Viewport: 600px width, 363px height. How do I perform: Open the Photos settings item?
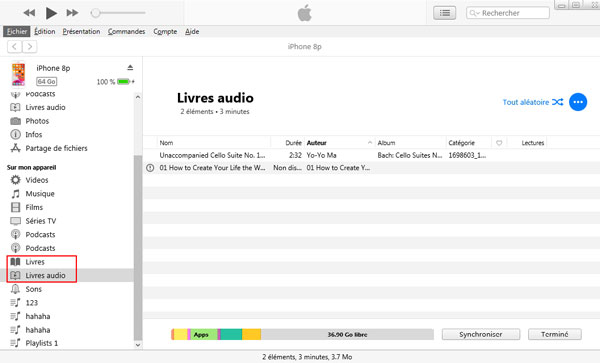[x=37, y=121]
